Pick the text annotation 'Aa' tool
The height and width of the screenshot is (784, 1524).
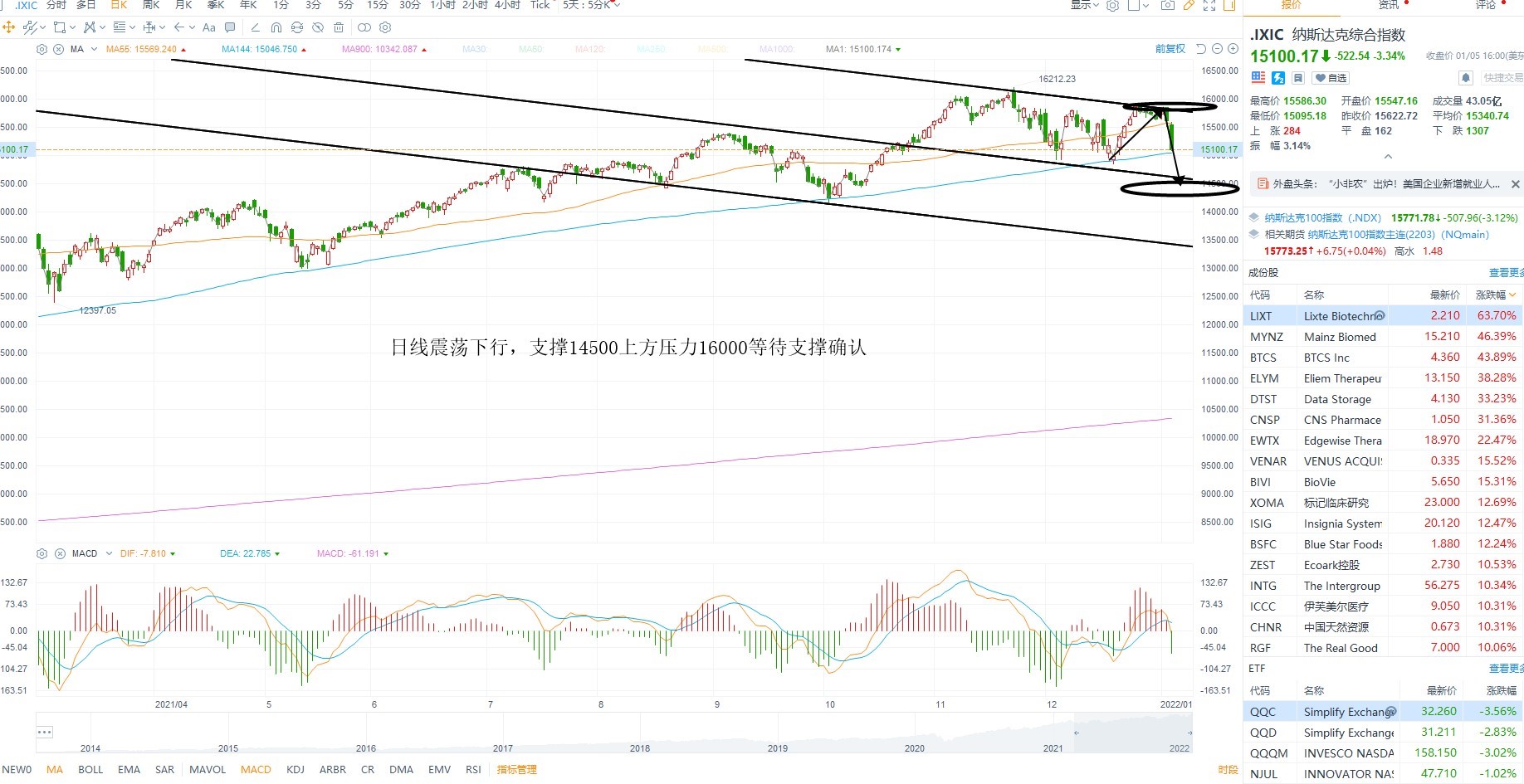209,27
